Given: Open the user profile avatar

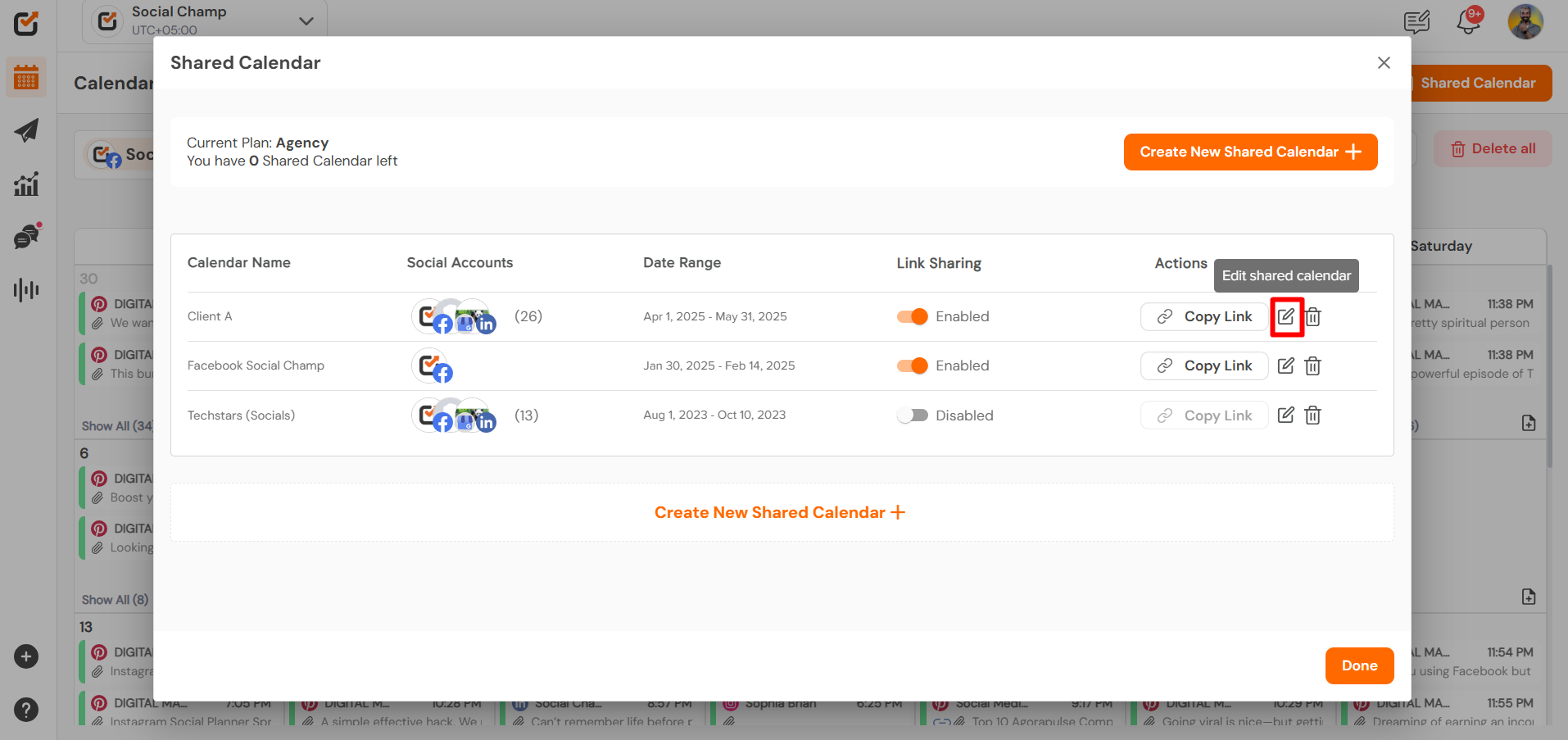Looking at the screenshot, I should click(1525, 21).
